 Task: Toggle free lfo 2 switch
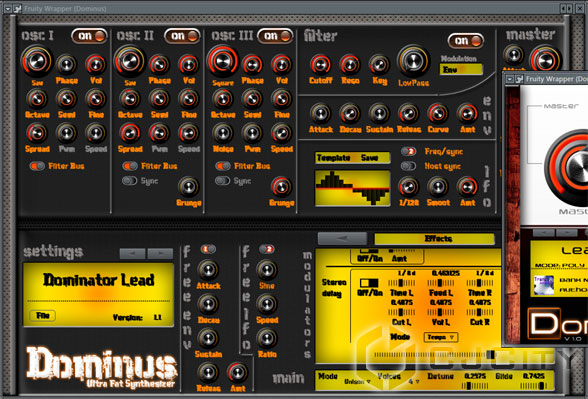267,249
